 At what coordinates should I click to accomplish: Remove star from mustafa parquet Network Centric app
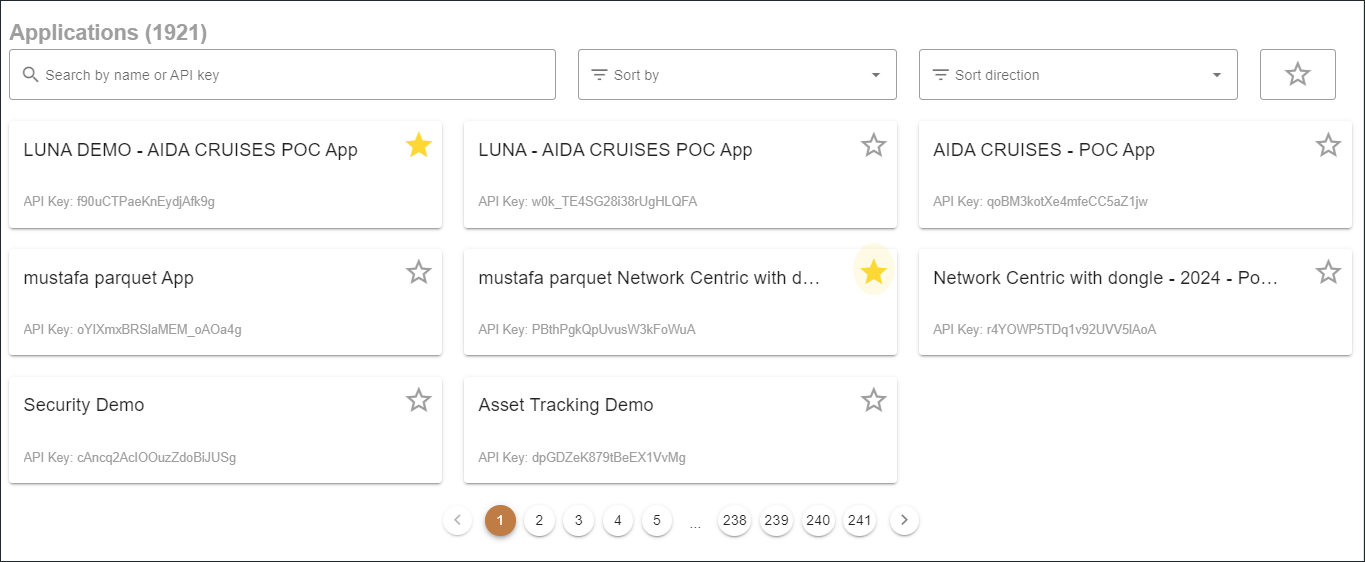click(874, 272)
